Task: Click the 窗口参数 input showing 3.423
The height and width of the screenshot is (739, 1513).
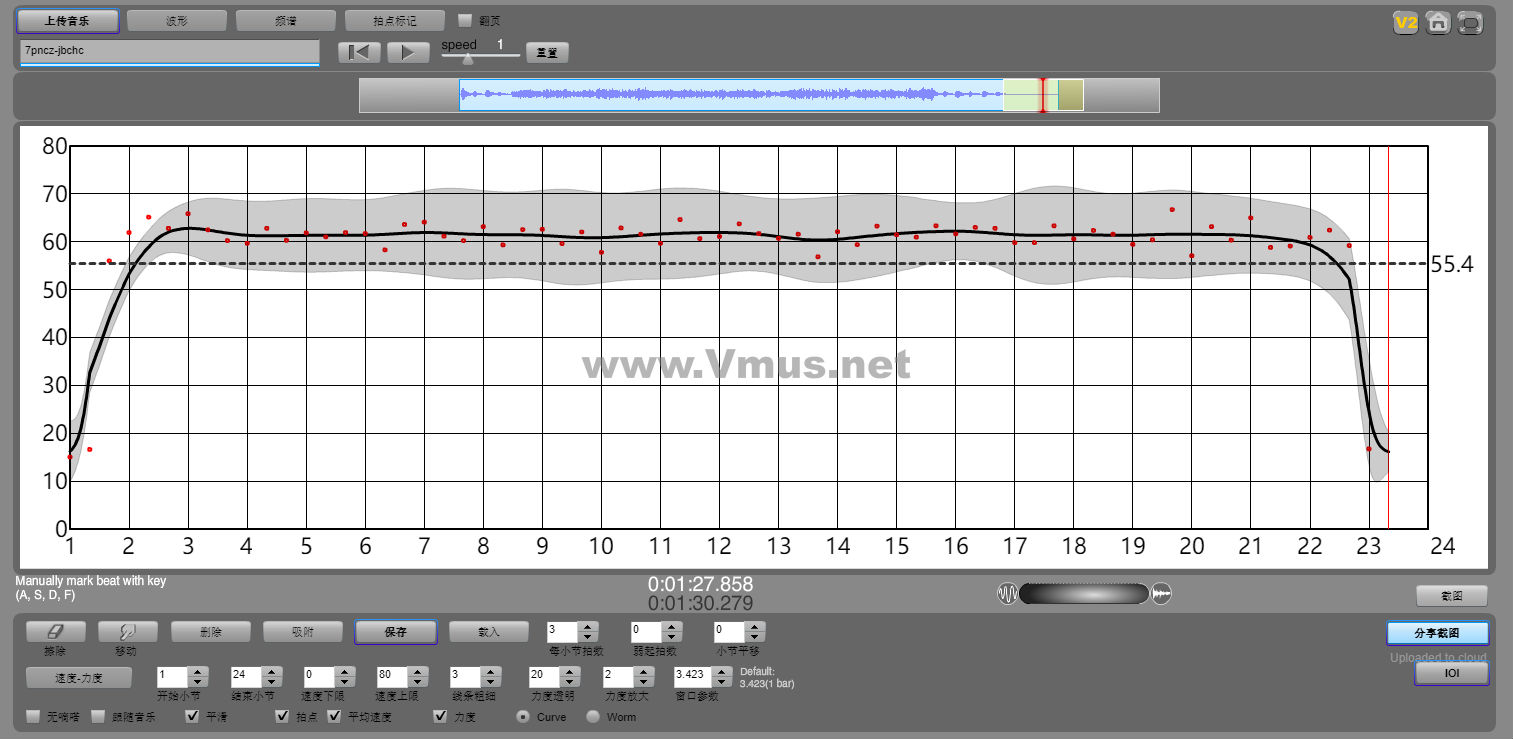Action: pyautogui.click(x=695, y=677)
